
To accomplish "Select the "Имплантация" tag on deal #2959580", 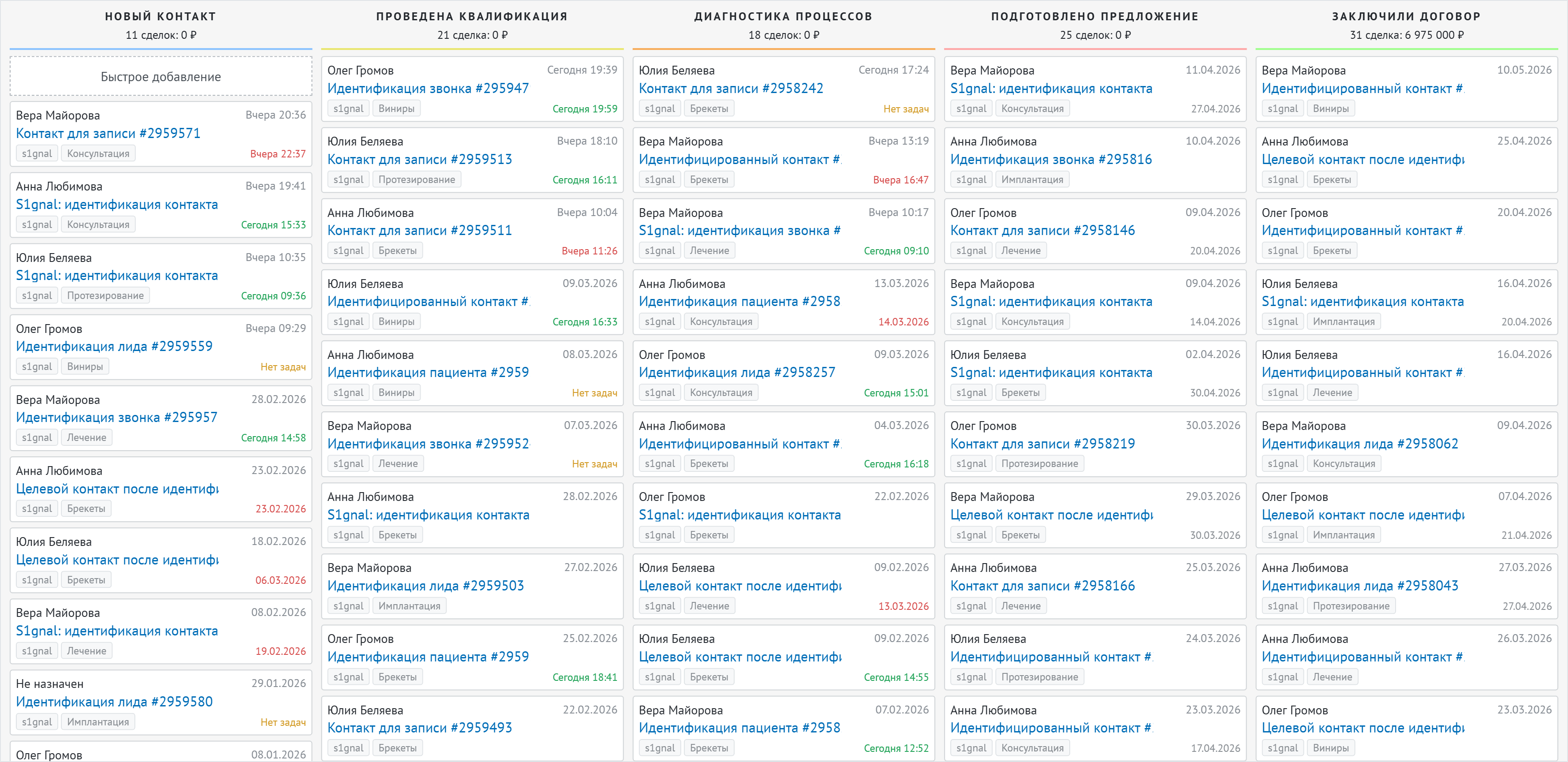I will 98,722.
